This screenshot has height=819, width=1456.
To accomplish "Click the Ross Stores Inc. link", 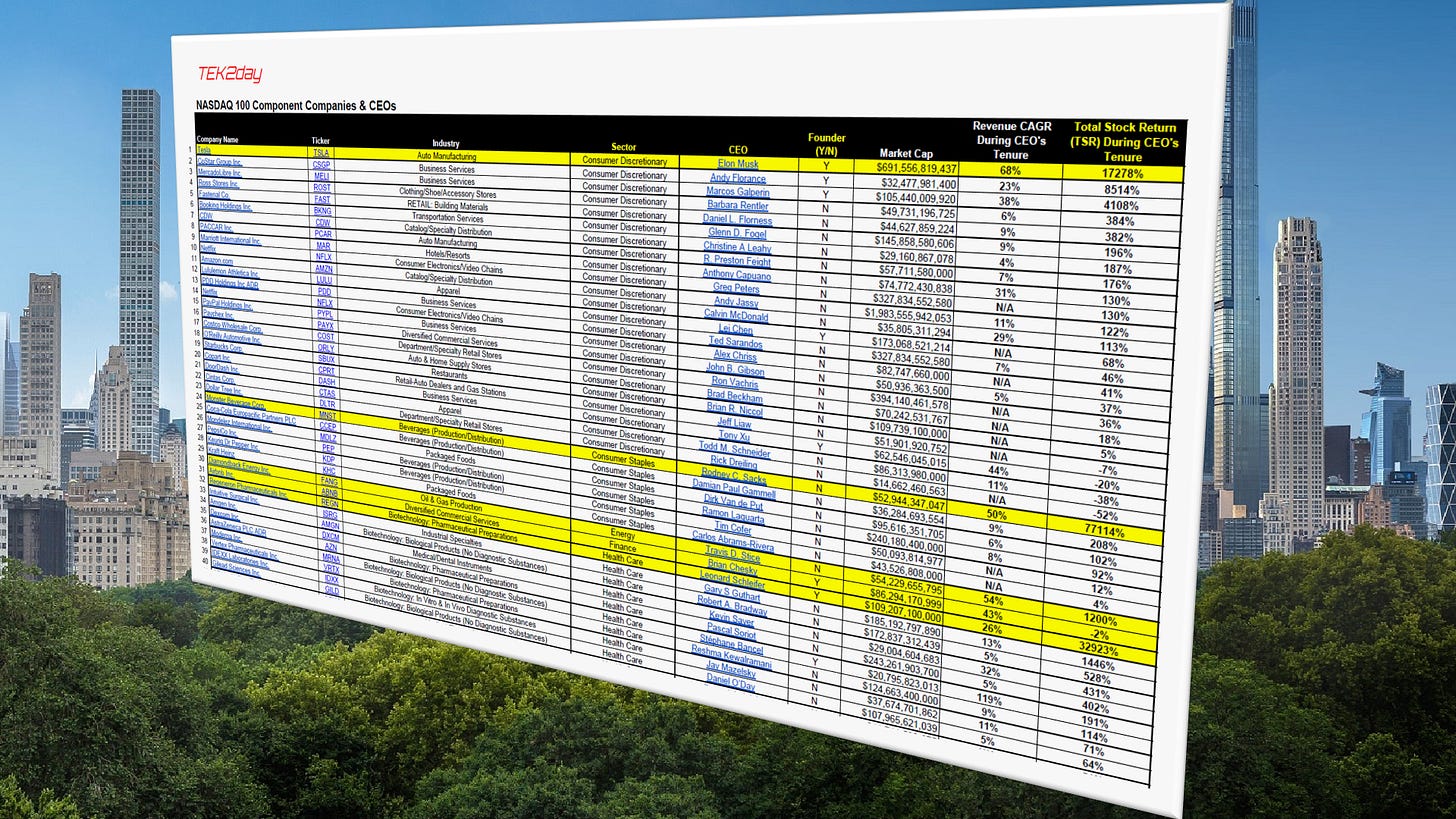I will [x=218, y=184].
